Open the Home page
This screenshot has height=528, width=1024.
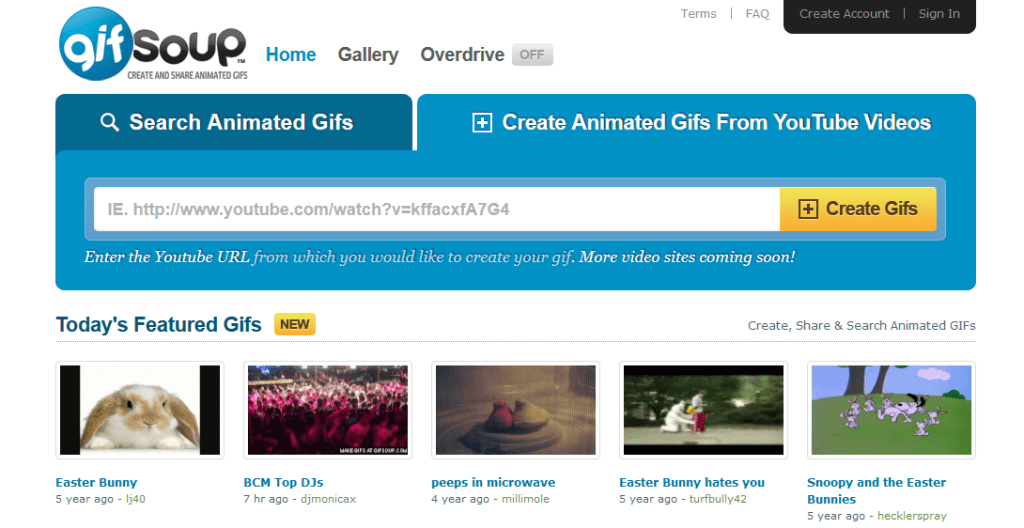(291, 55)
